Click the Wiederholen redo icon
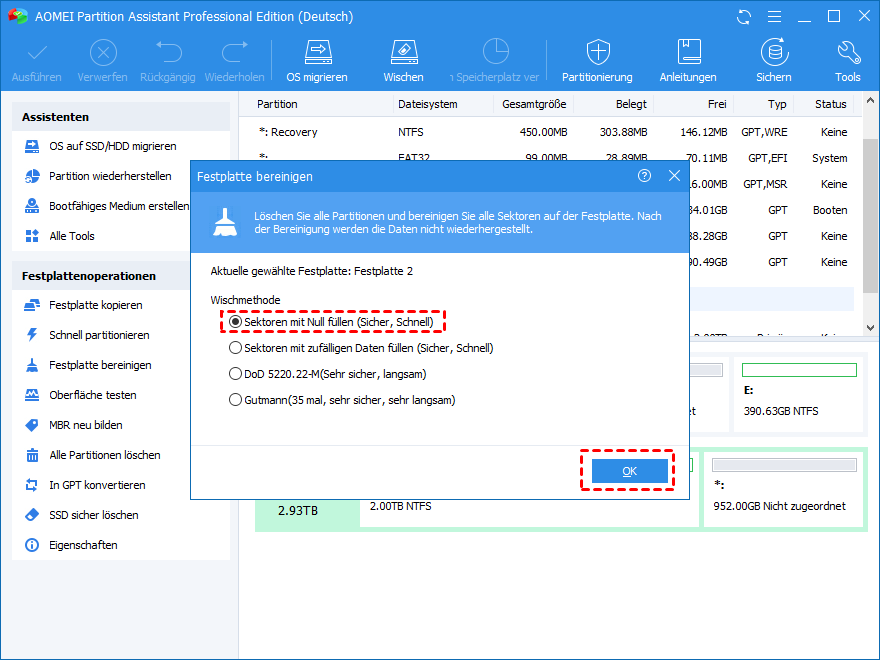The image size is (880, 660). point(235,53)
